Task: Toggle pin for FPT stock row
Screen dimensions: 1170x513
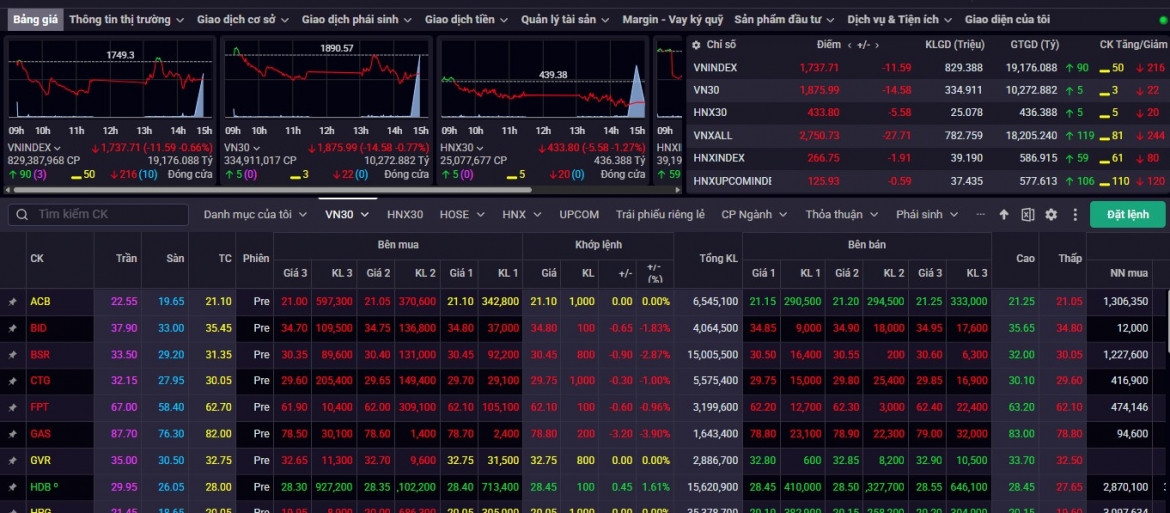Action: (x=12, y=407)
